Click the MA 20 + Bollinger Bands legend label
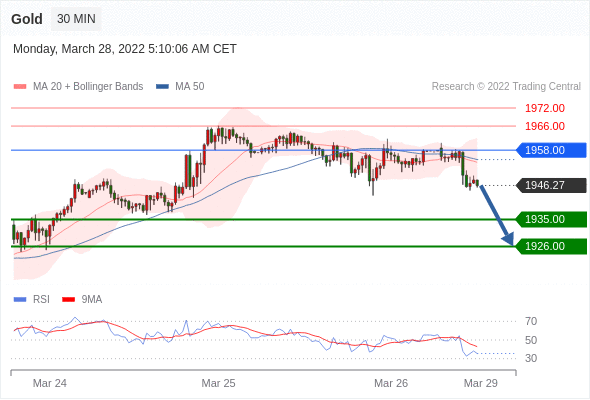 tap(88, 87)
